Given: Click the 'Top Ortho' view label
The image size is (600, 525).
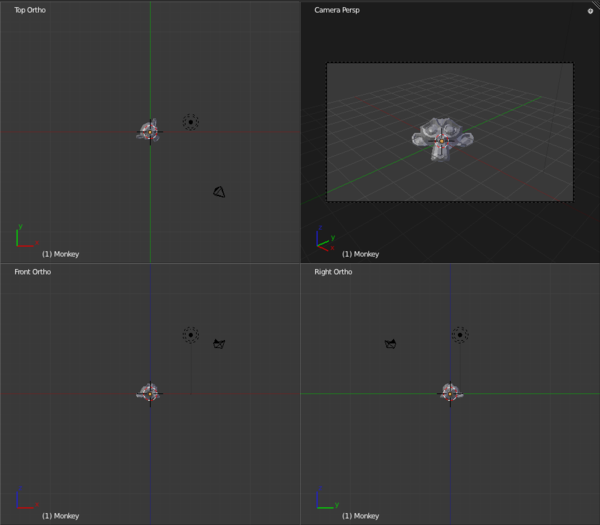Looking at the screenshot, I should pyautogui.click(x=30, y=10).
